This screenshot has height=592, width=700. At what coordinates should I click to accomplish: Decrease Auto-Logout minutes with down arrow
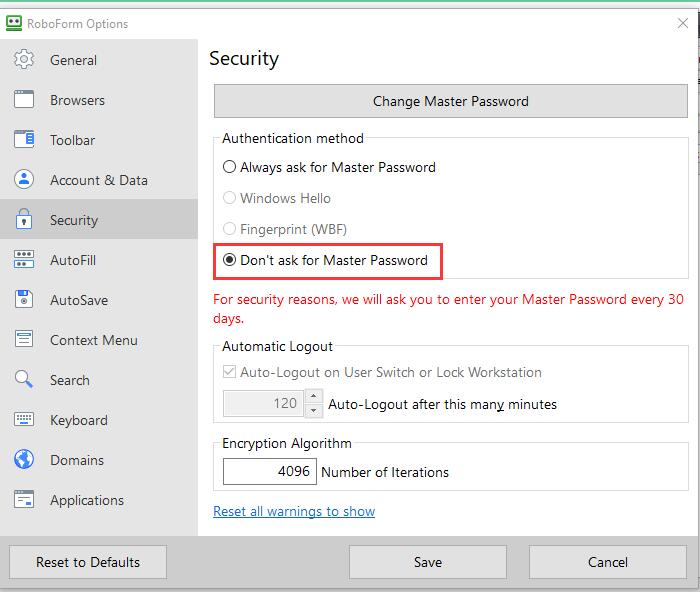click(313, 410)
